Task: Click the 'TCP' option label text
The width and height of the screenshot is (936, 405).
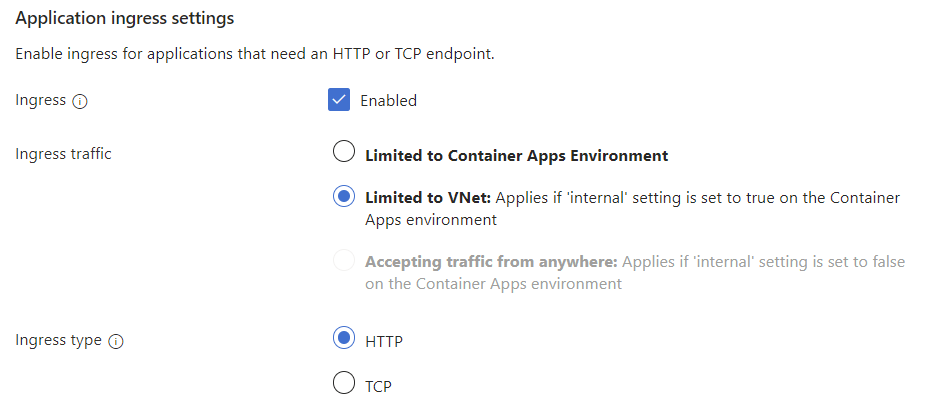Action: 378,385
